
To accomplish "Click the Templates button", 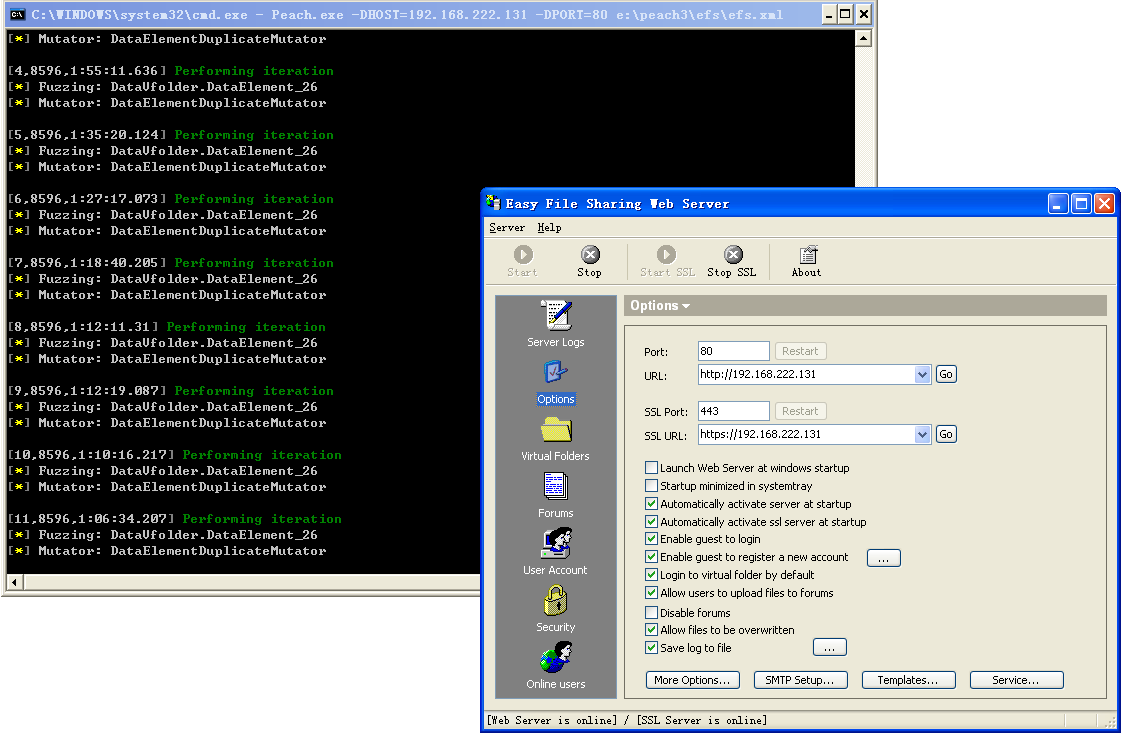I will 908,680.
